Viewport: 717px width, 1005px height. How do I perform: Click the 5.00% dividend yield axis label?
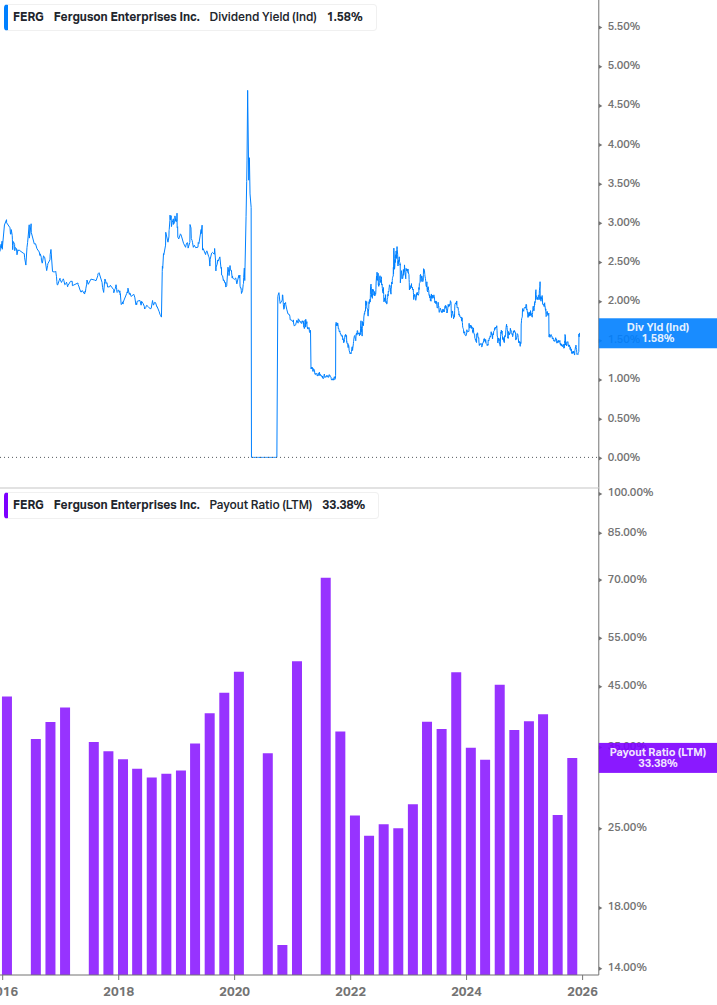[x=623, y=65]
